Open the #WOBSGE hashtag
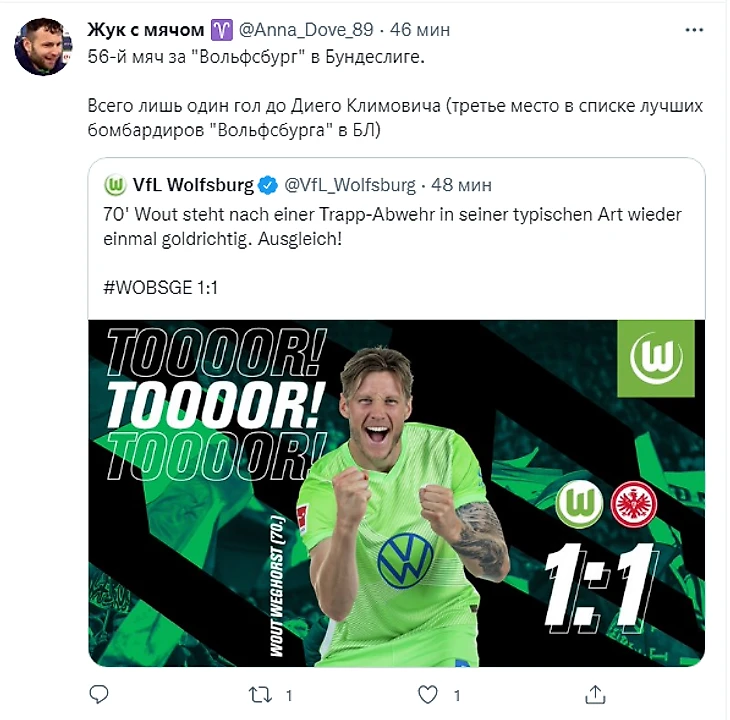The image size is (730, 720). (148, 288)
